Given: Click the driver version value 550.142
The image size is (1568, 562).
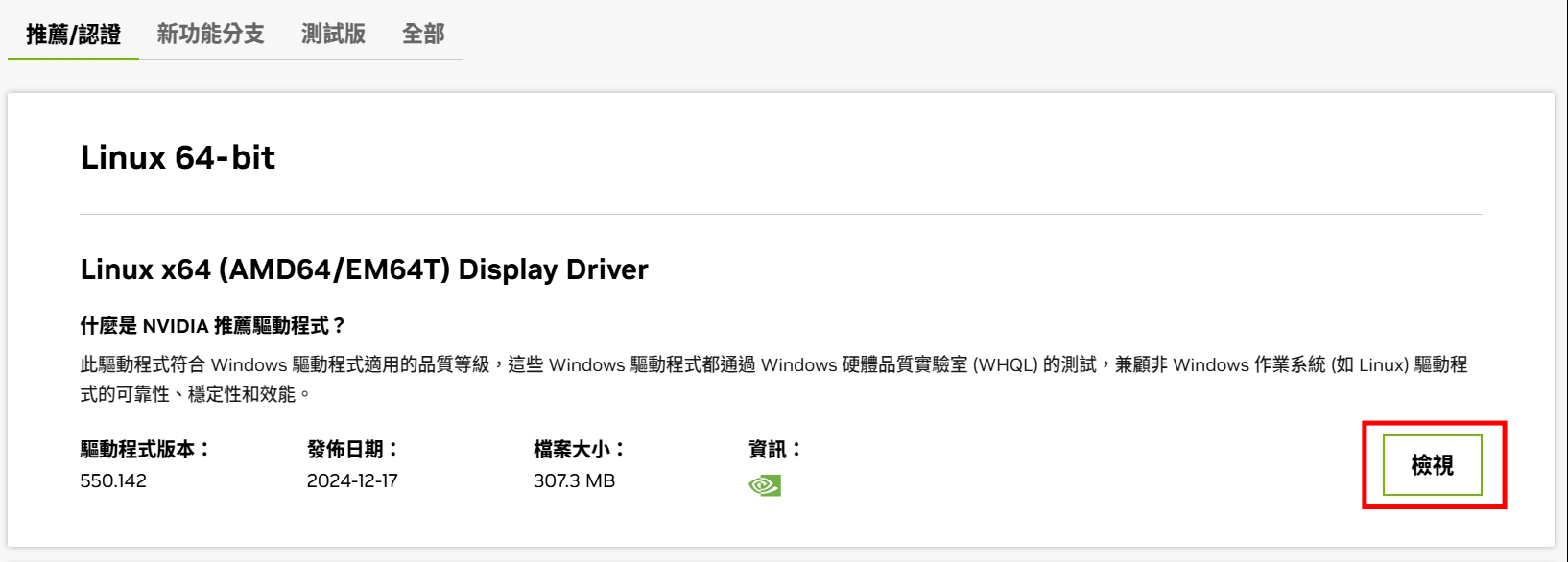Looking at the screenshot, I should click(113, 480).
